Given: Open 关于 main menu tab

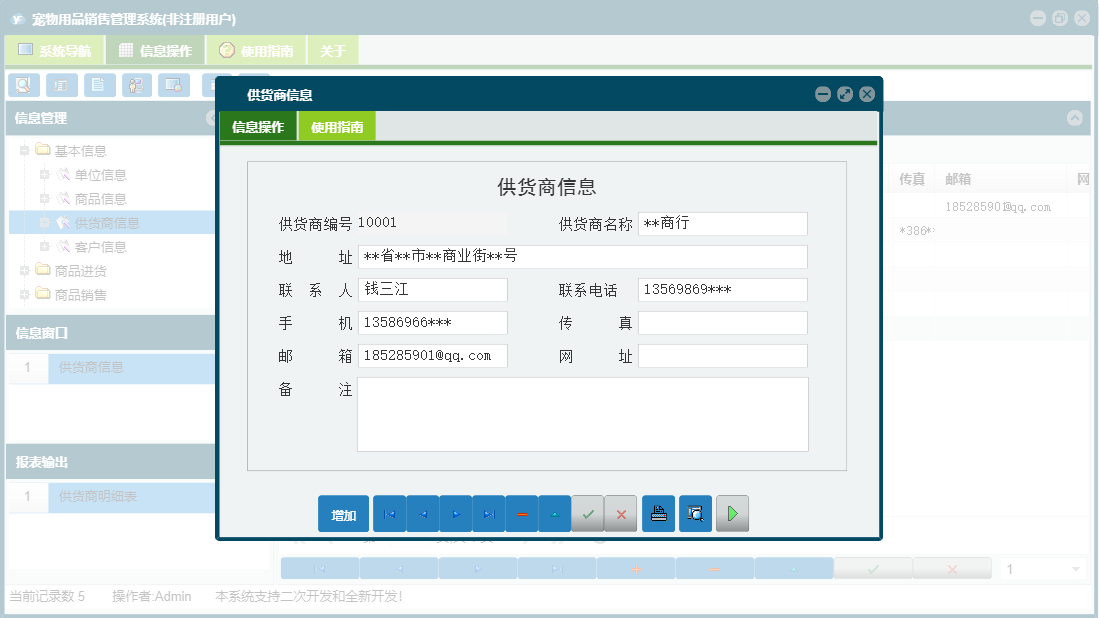Looking at the screenshot, I should point(333,50).
